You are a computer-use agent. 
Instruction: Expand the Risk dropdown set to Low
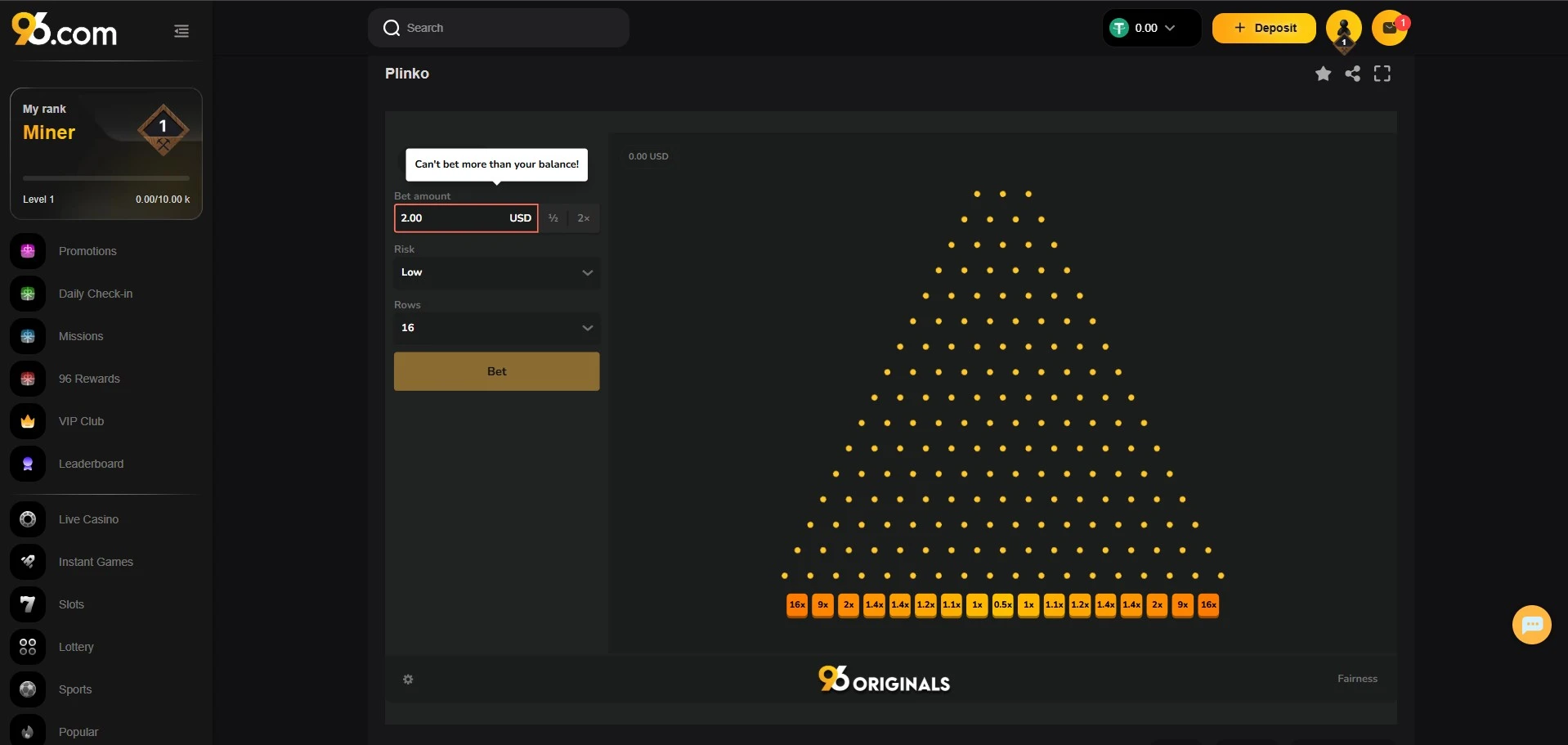click(x=497, y=272)
